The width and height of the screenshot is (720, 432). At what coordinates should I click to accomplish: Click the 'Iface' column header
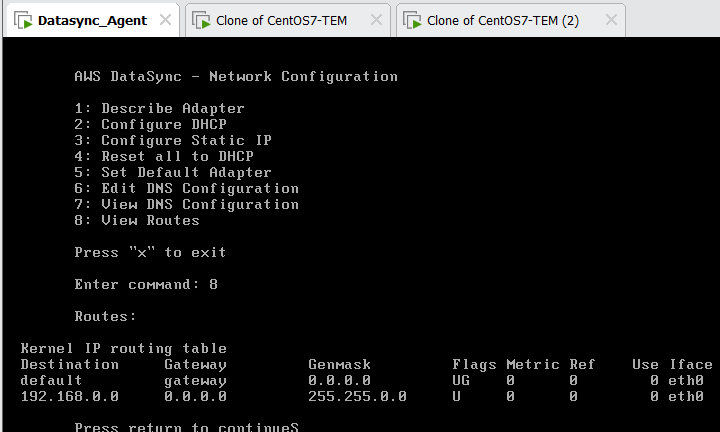click(x=691, y=365)
